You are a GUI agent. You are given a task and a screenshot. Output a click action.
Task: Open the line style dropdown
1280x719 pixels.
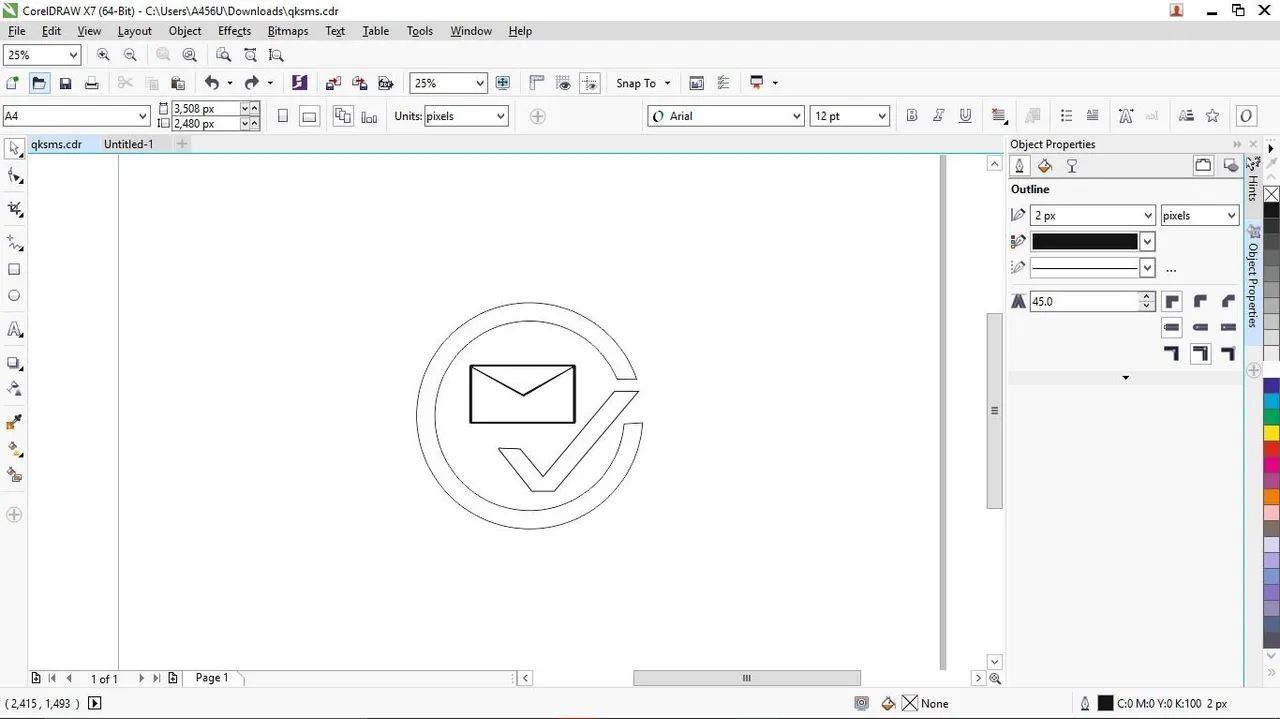tap(1147, 268)
